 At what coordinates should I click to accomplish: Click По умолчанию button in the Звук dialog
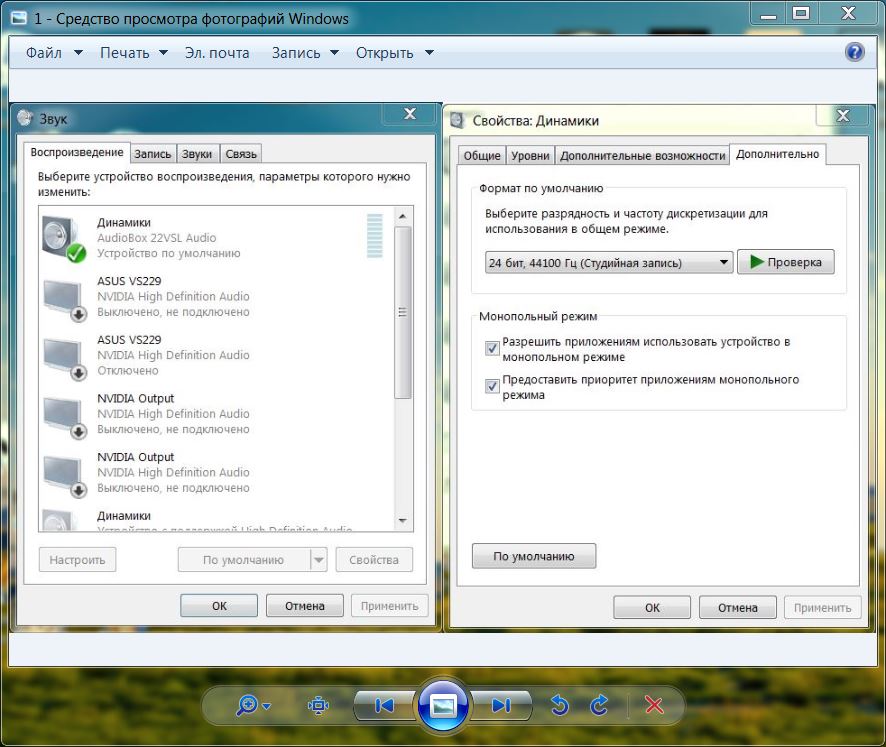pos(244,559)
